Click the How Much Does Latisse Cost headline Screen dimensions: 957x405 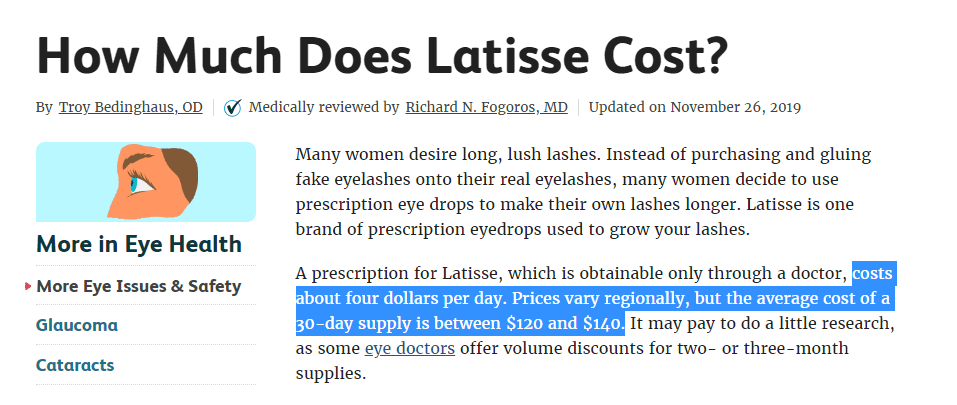click(383, 54)
